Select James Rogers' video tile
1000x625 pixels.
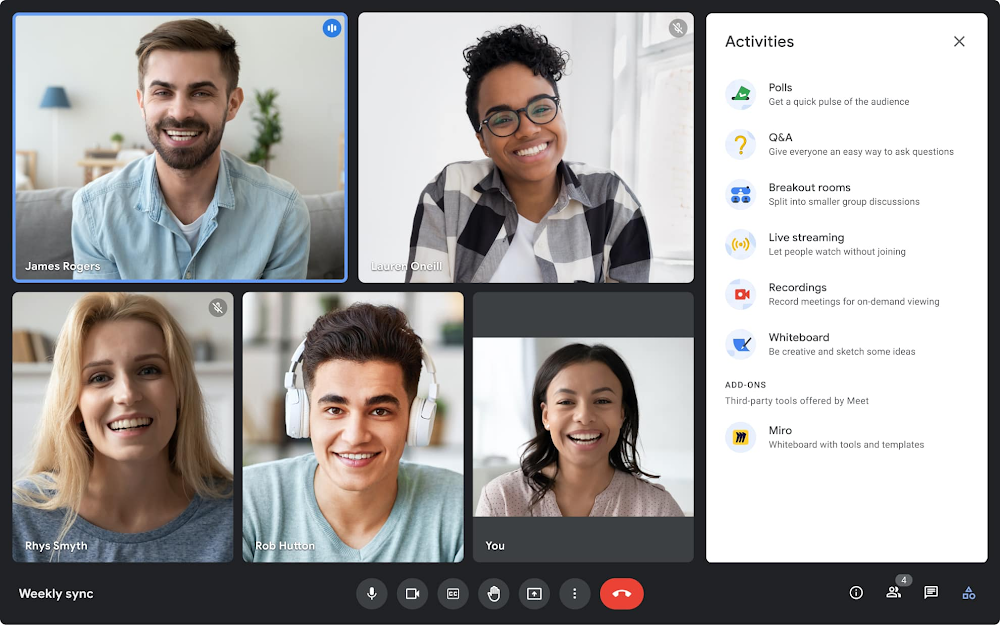180,148
